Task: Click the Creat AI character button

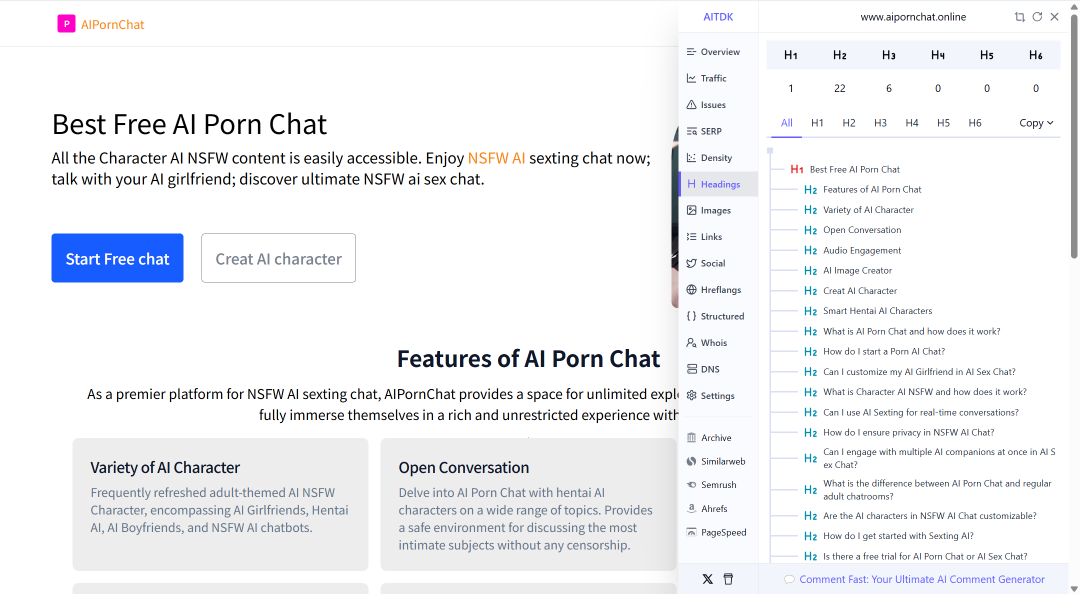Action: pos(278,258)
